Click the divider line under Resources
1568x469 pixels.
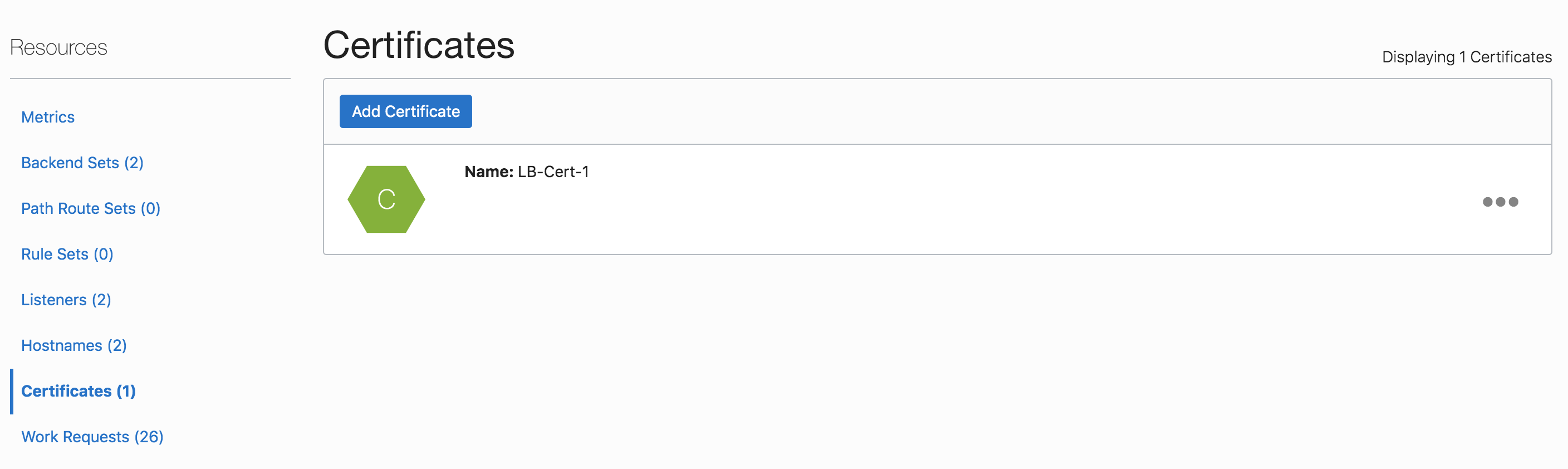point(150,79)
